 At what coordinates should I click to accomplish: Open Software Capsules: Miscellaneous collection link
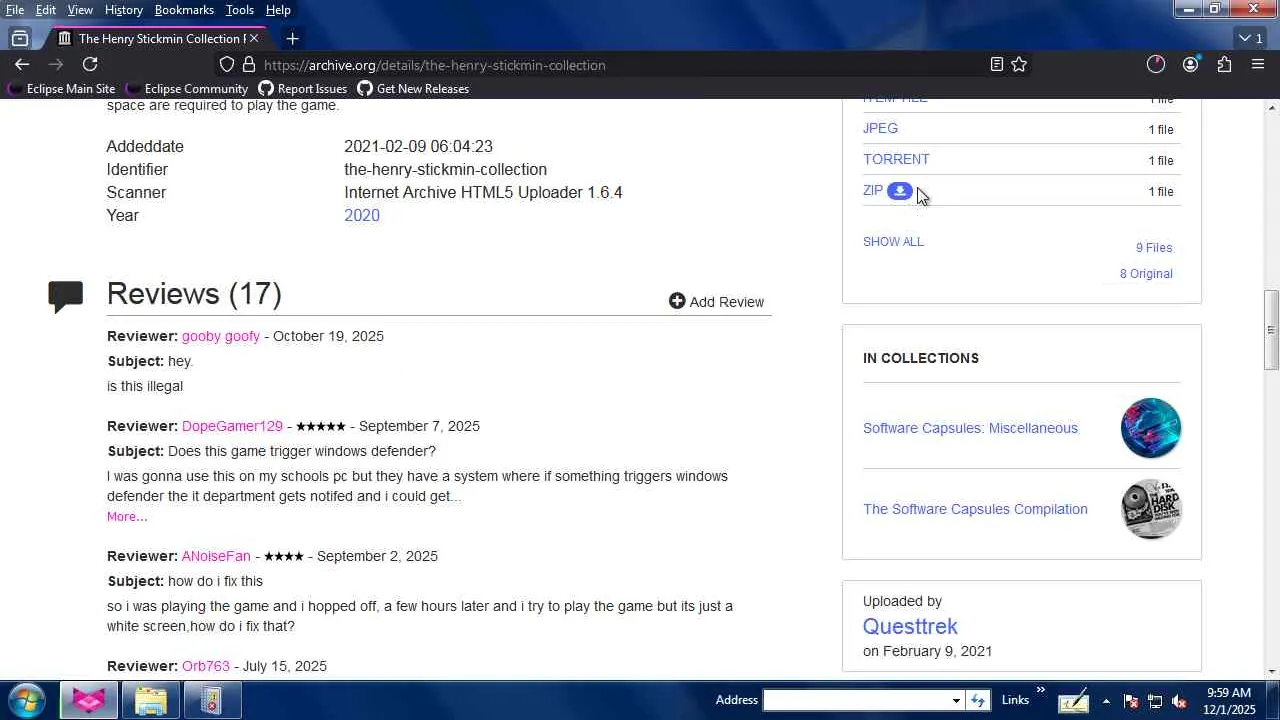click(x=970, y=428)
